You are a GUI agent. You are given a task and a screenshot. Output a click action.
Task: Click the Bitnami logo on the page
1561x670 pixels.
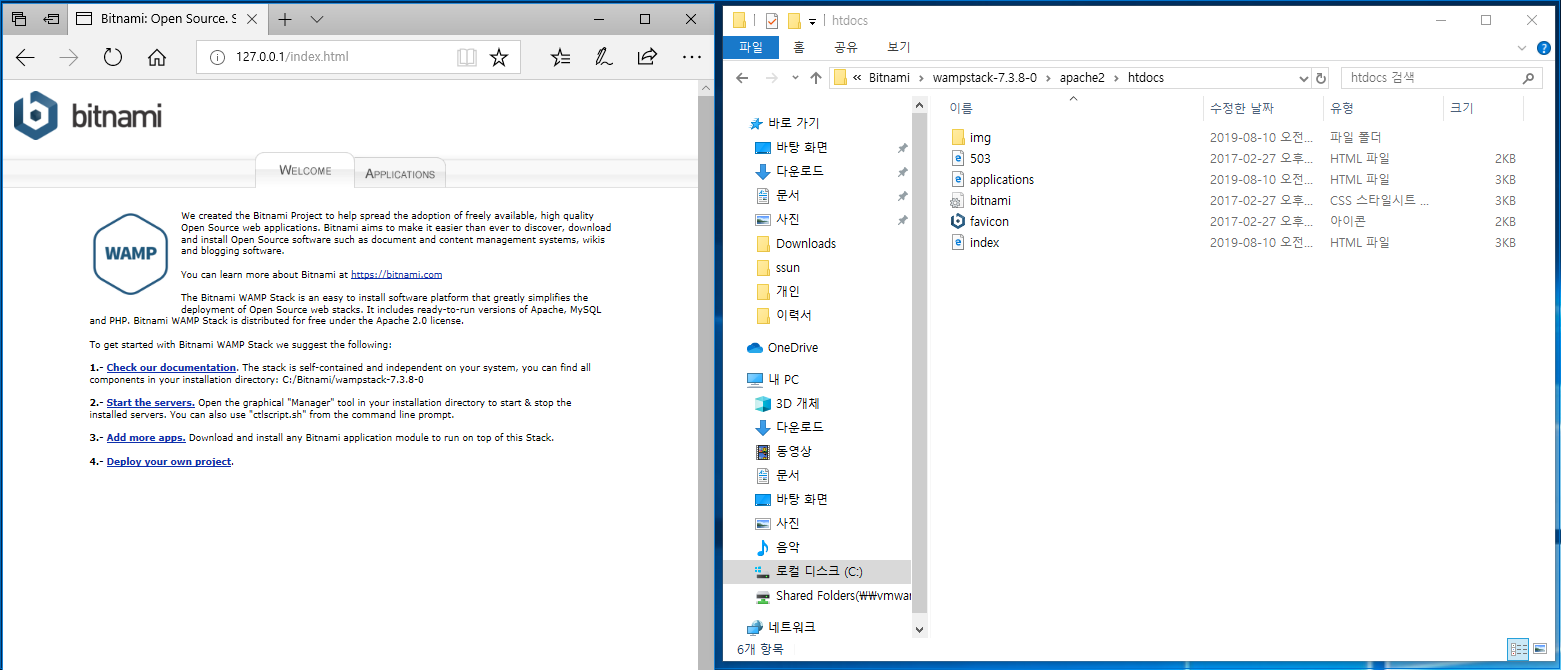tap(87, 116)
